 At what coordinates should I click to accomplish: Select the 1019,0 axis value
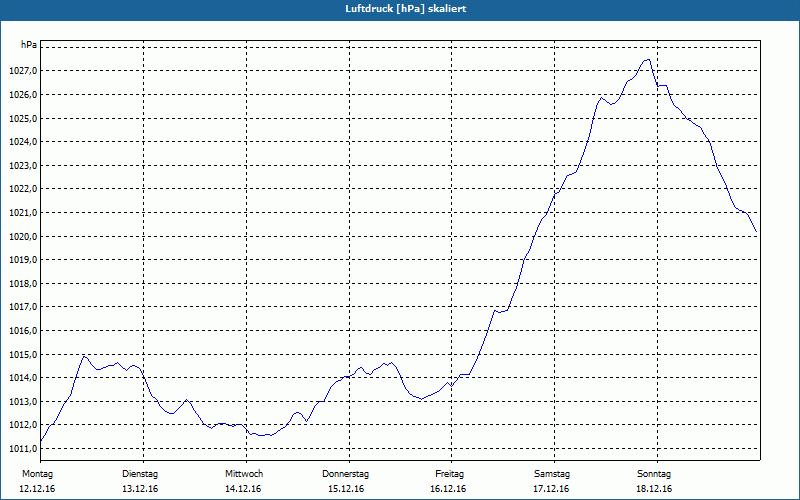coord(23,260)
